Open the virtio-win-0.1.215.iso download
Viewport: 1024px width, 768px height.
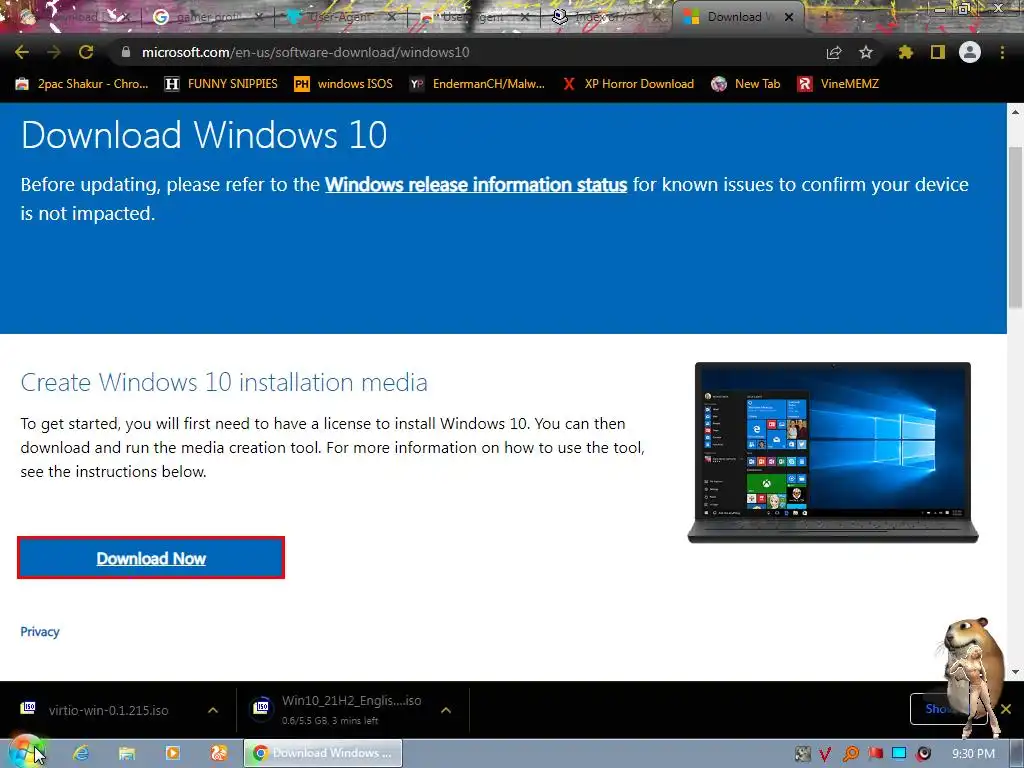tap(108, 710)
